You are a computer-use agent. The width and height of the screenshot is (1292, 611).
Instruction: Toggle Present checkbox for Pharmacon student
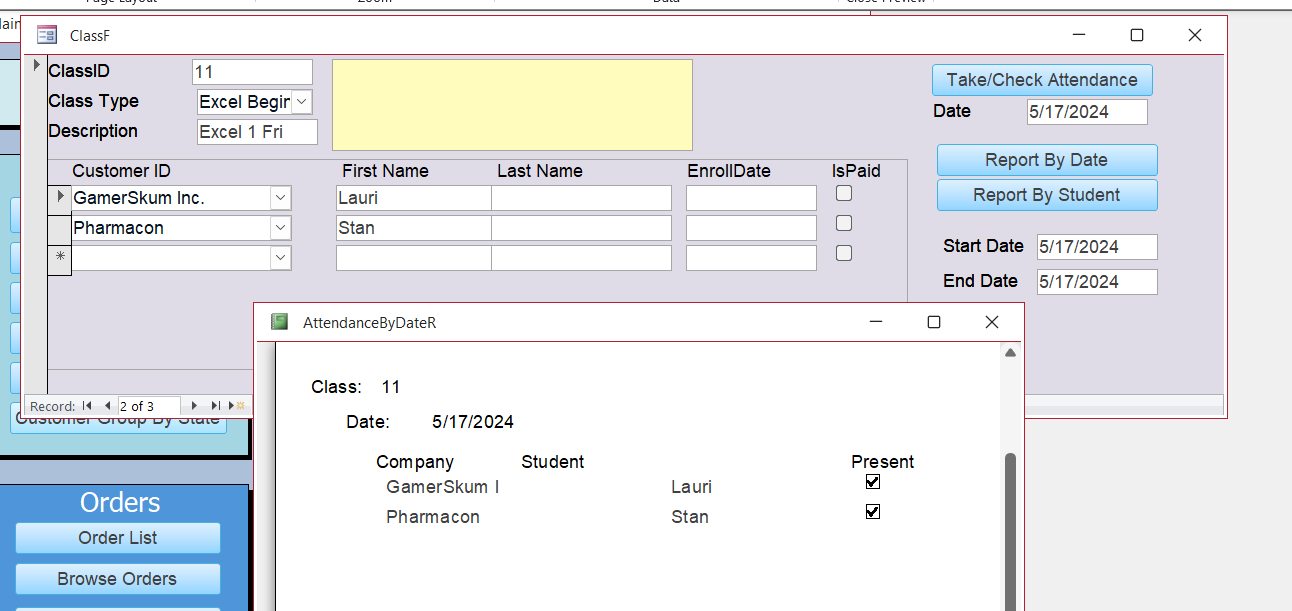click(873, 512)
